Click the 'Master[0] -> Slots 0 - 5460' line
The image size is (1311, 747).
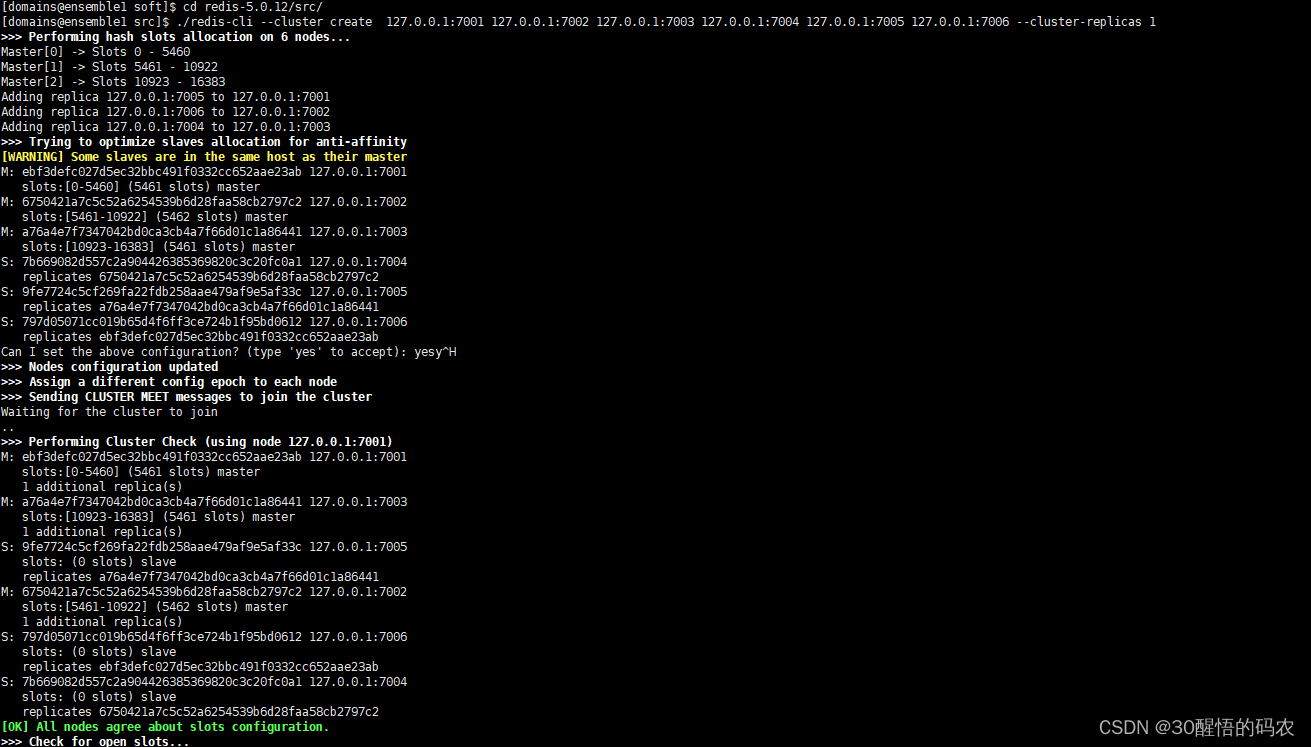point(96,52)
